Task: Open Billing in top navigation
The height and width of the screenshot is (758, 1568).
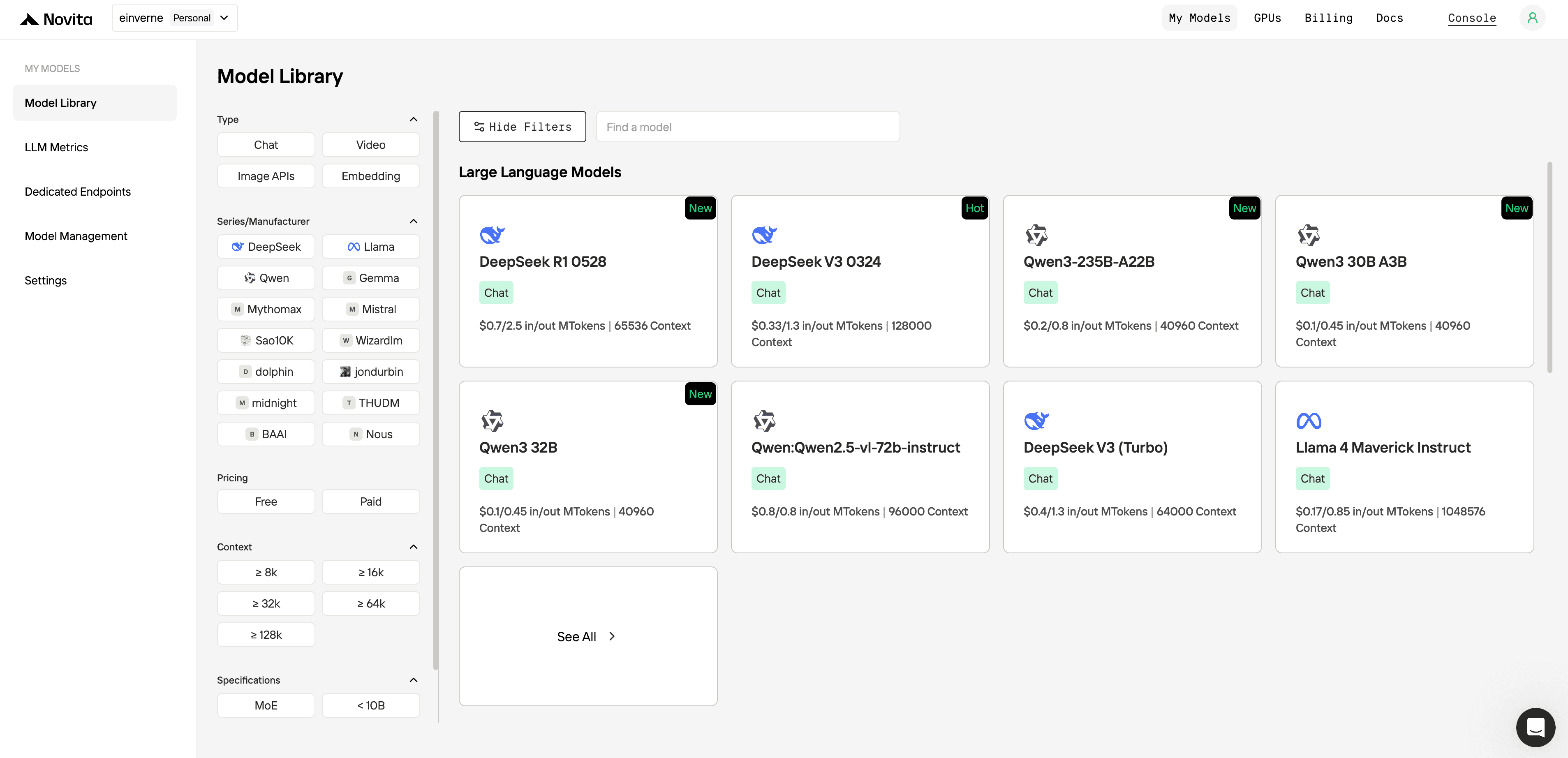Action: coord(1328,18)
